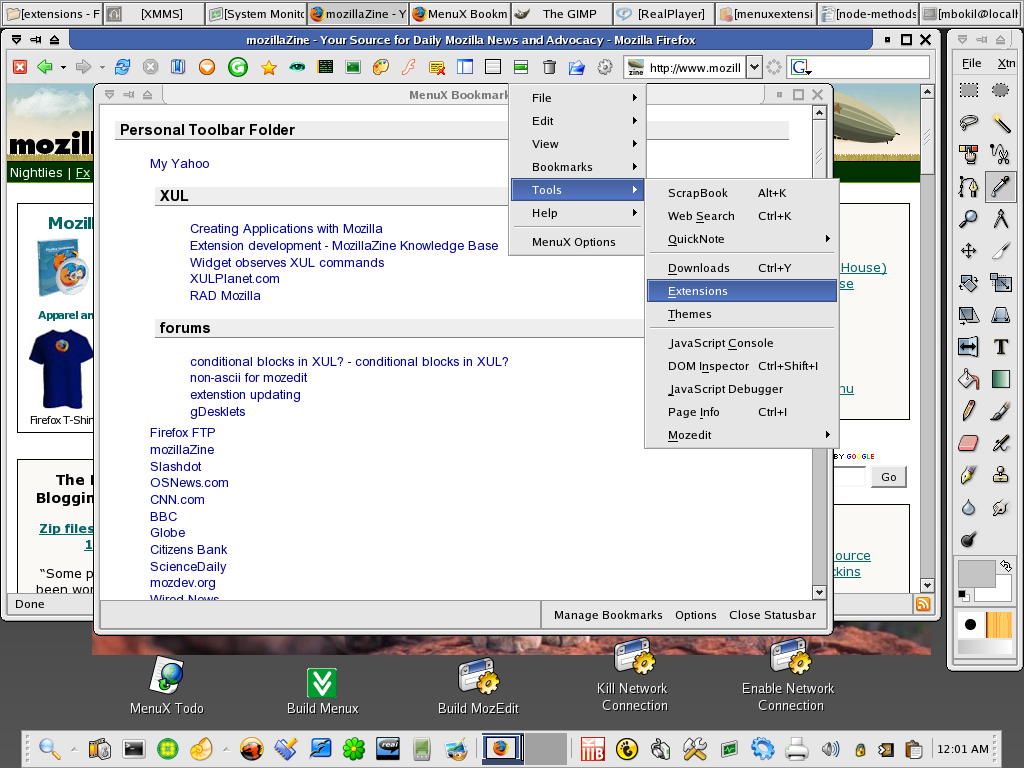Click the Reload icon in Firefox toolbar
The height and width of the screenshot is (768, 1024).
click(122, 67)
